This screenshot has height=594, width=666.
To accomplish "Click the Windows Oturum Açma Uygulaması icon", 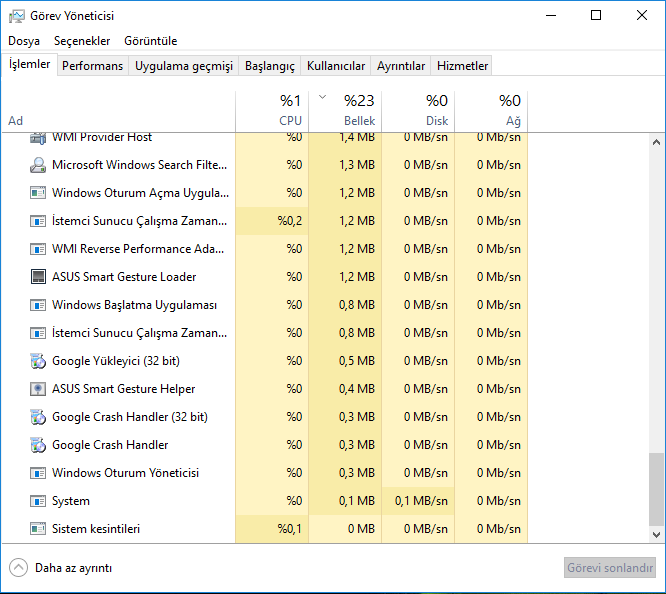I will coord(38,193).
